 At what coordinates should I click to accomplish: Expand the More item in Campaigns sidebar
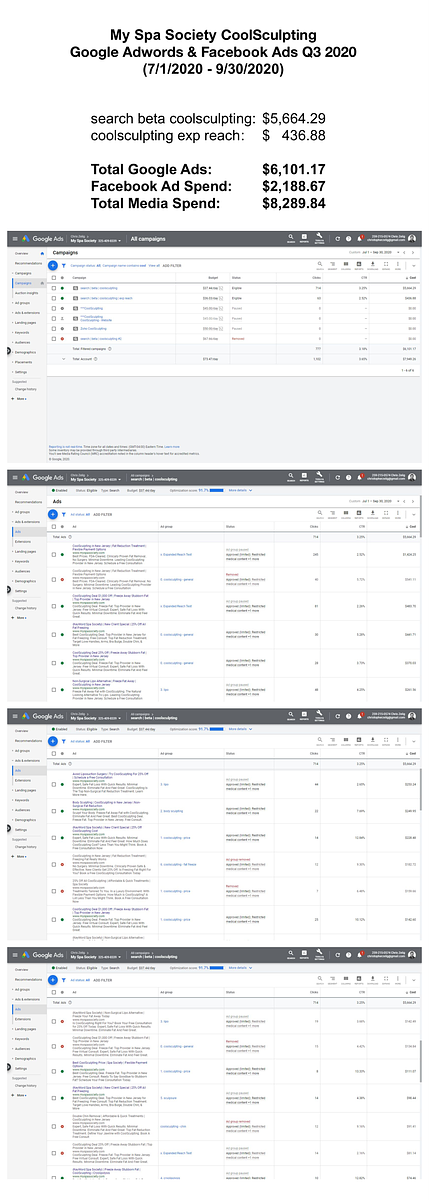coord(20,399)
